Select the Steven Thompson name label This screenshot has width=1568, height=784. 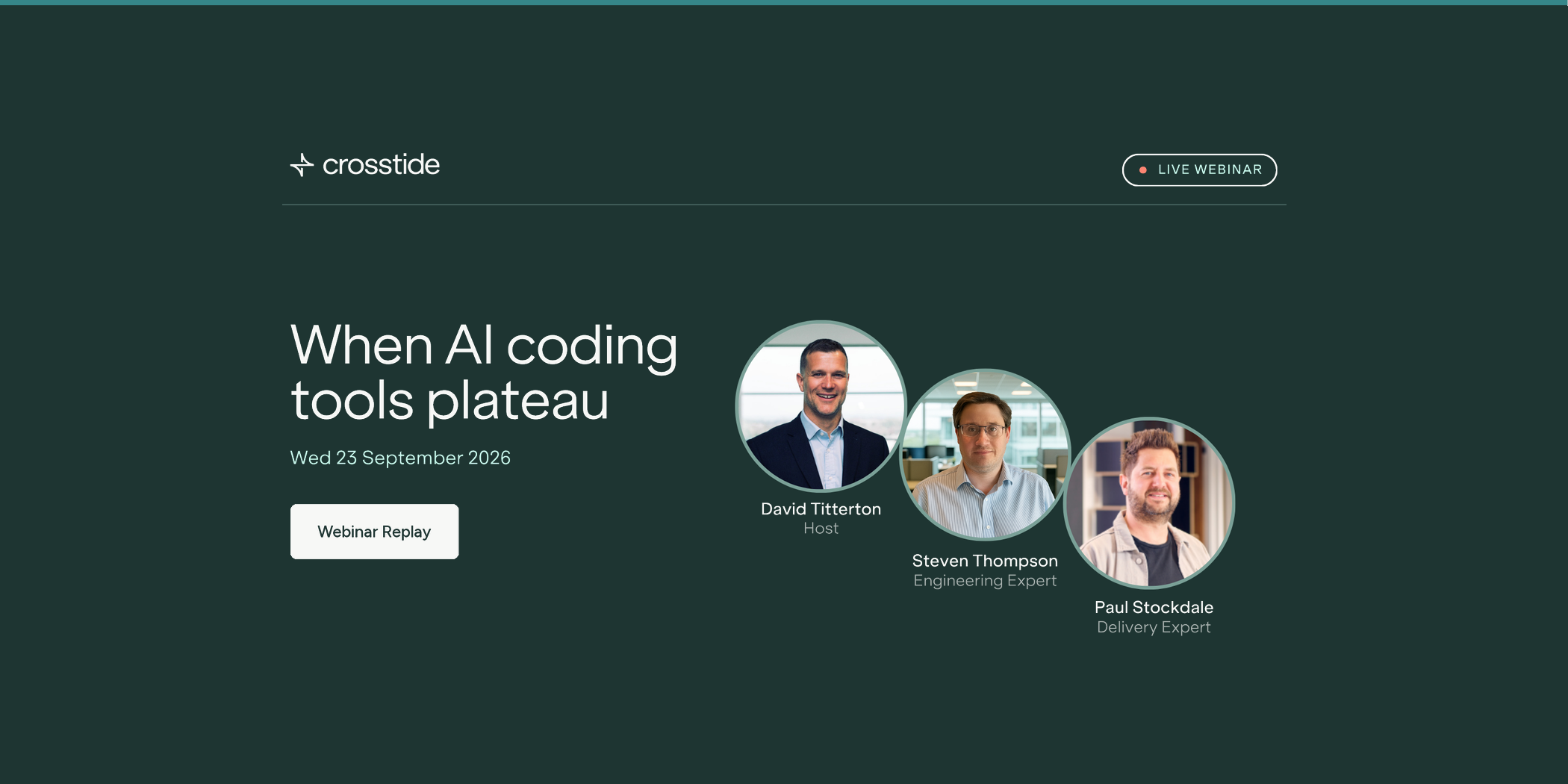click(985, 561)
